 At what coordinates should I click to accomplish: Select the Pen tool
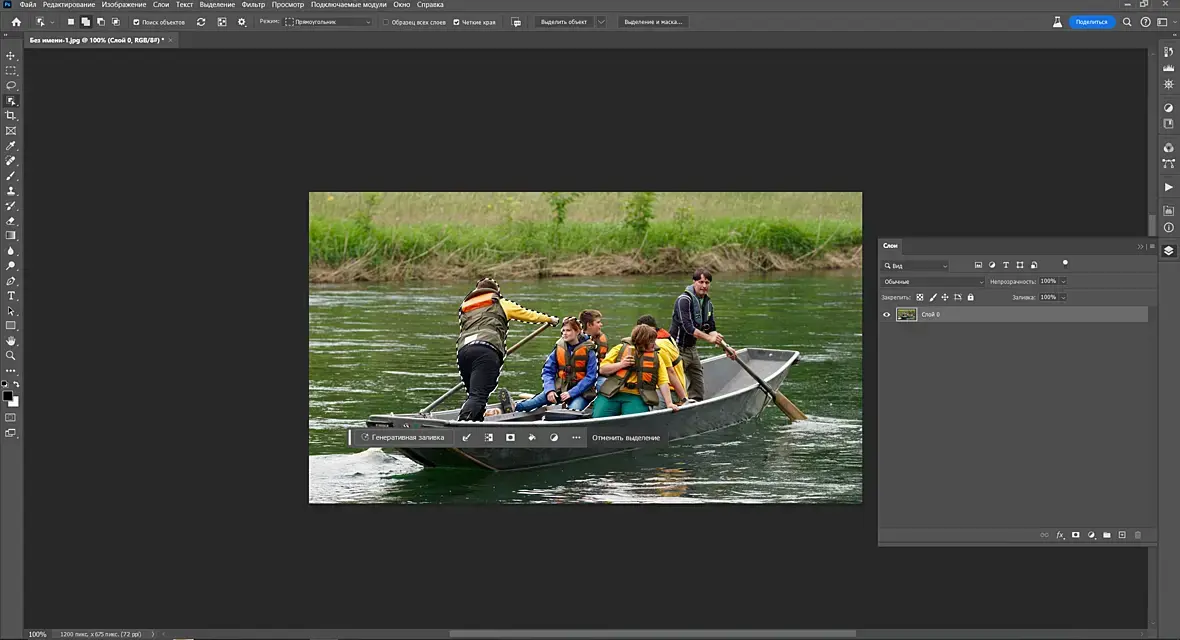tap(11, 281)
